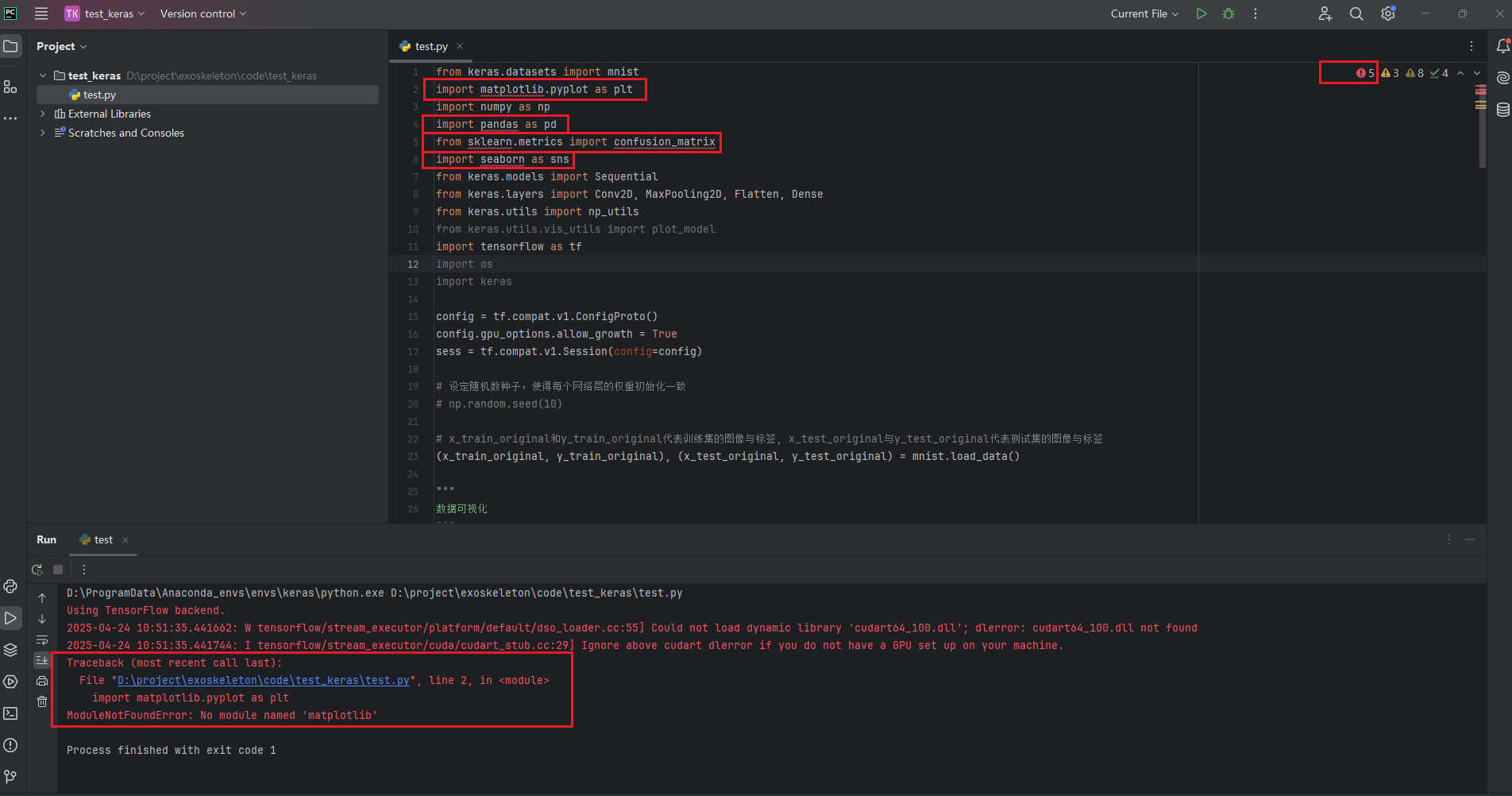1512x796 pixels.
Task: Expand External Libraries node
Action: 43,114
